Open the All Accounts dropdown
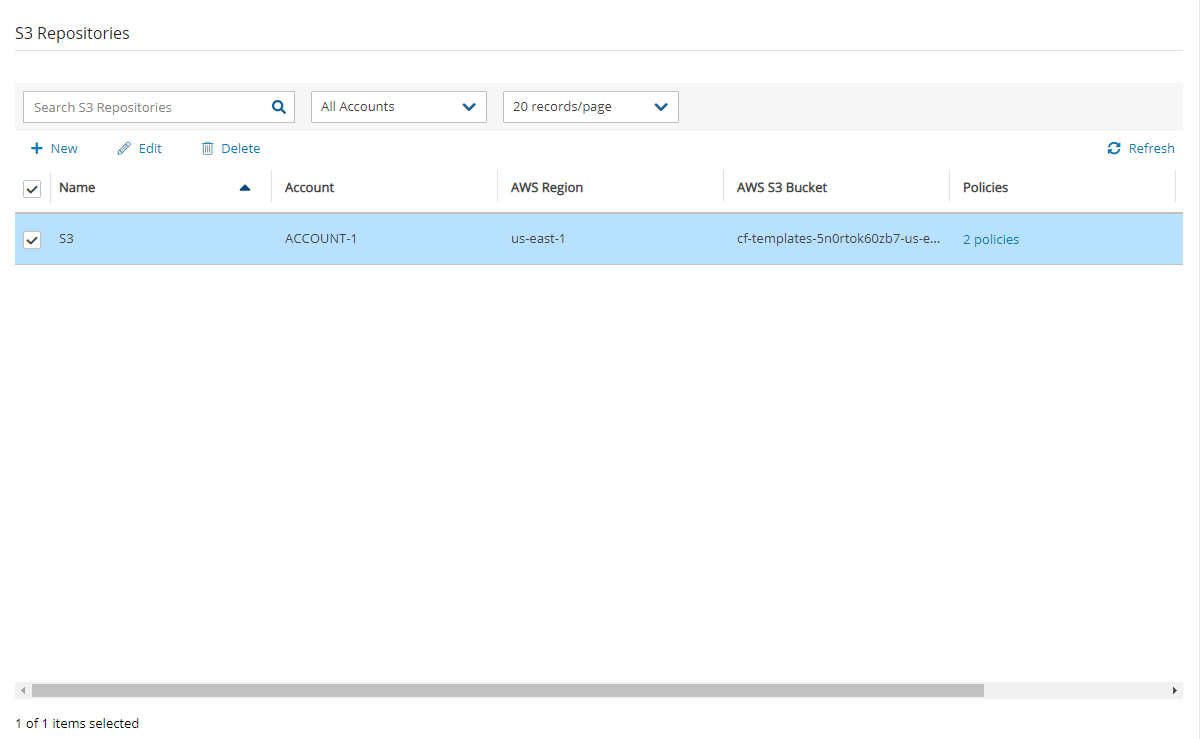Viewport: 1200px width, 739px height. (398, 107)
